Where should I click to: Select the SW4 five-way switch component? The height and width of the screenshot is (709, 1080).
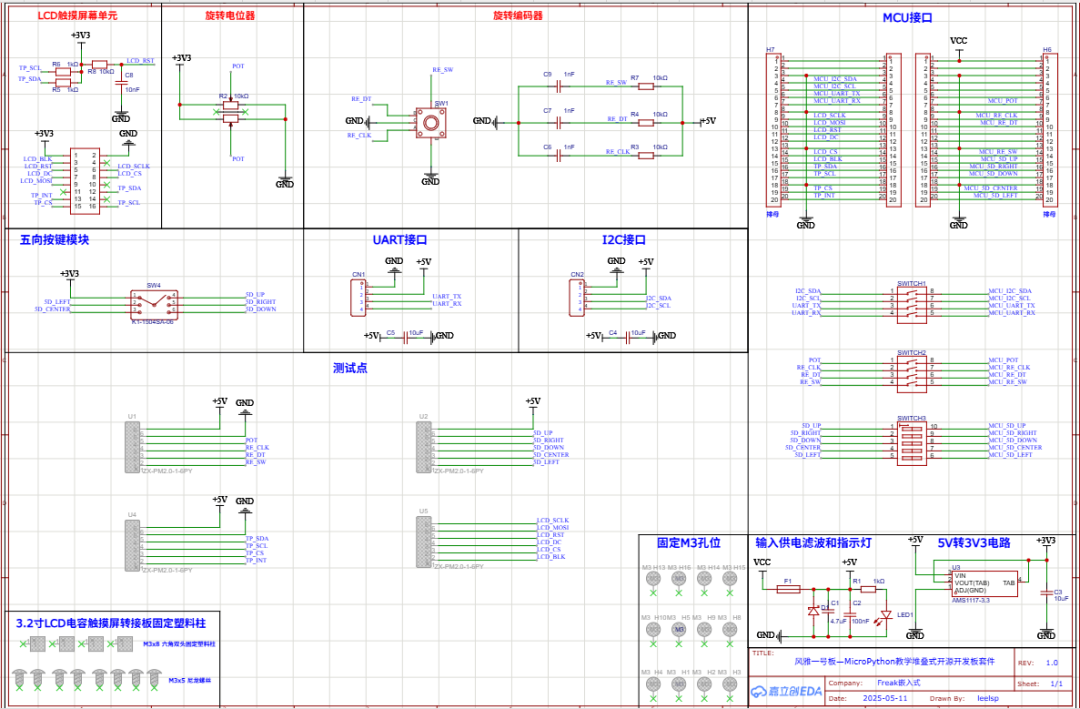click(x=155, y=301)
